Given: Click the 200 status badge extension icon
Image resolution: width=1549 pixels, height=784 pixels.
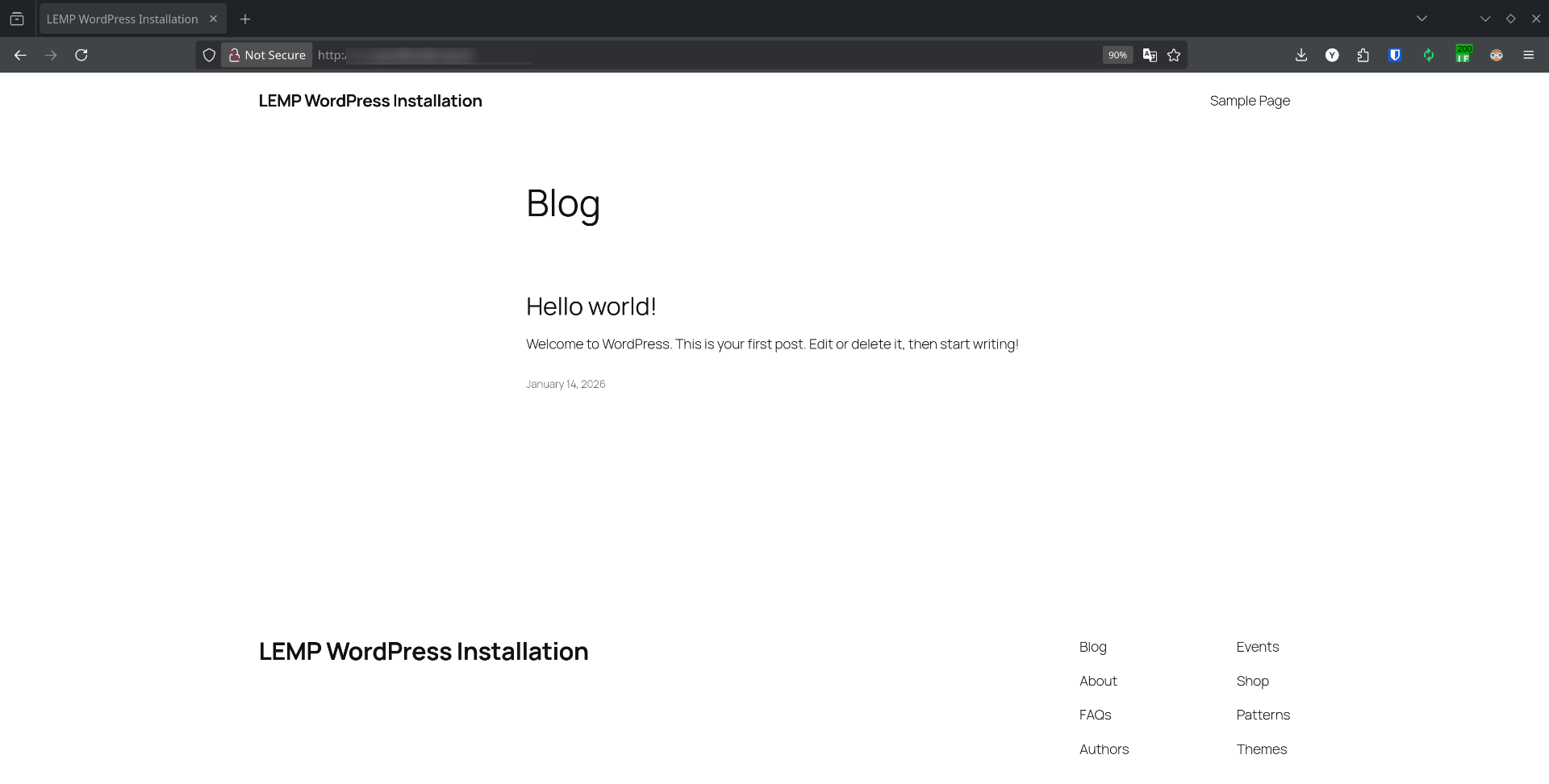Looking at the screenshot, I should 1464,55.
